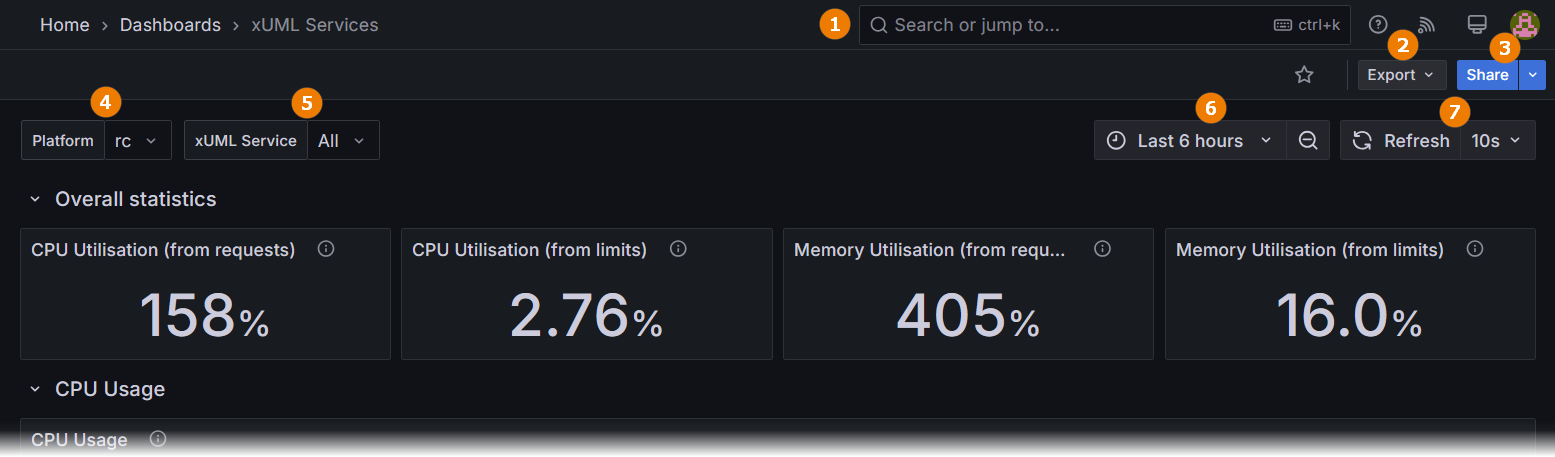The height and width of the screenshot is (457, 1555).
Task: Focus the Search or jump to field
Action: pos(1060,25)
